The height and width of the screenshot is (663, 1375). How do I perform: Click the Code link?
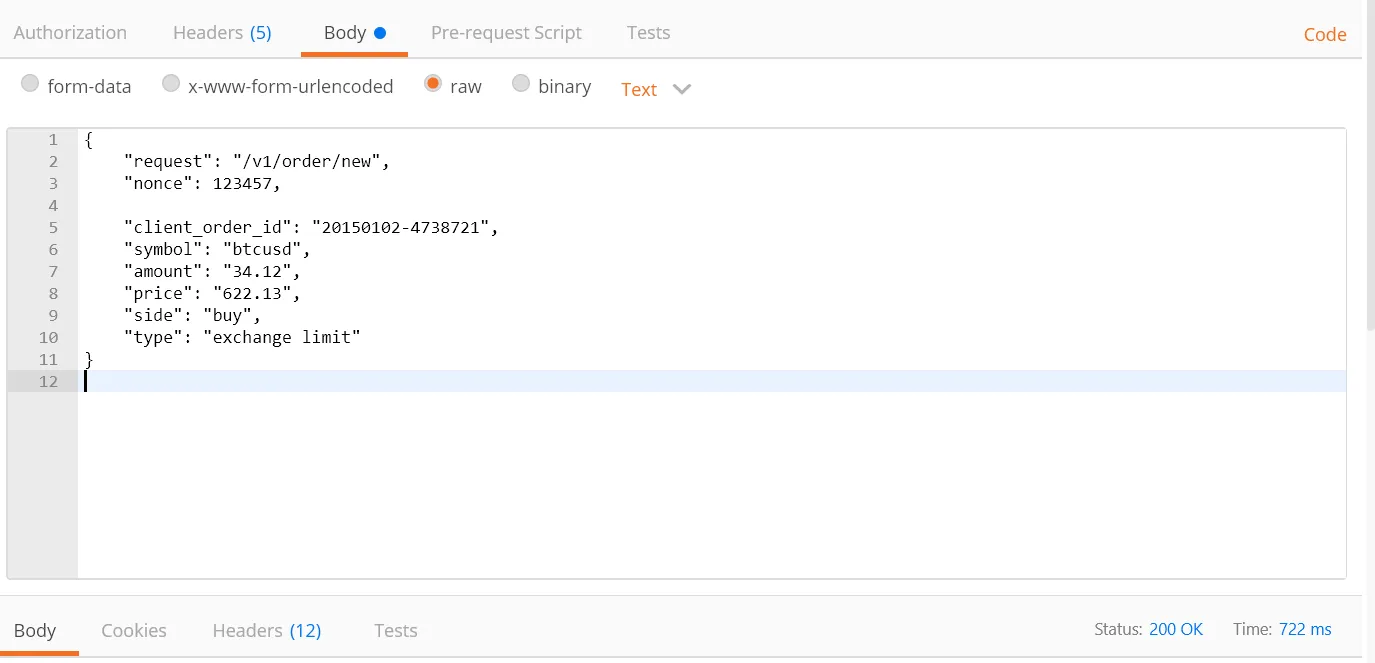click(1325, 35)
